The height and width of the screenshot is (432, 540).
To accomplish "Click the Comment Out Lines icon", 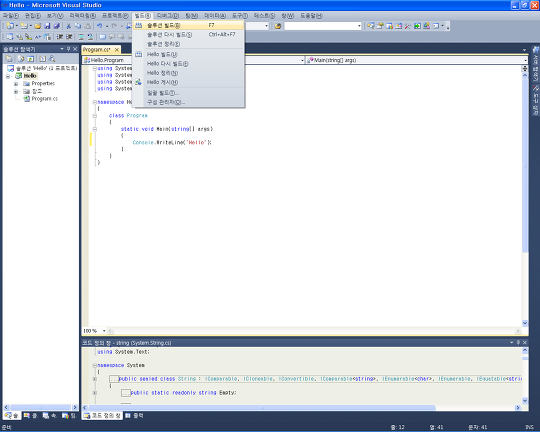I will point(81,37).
